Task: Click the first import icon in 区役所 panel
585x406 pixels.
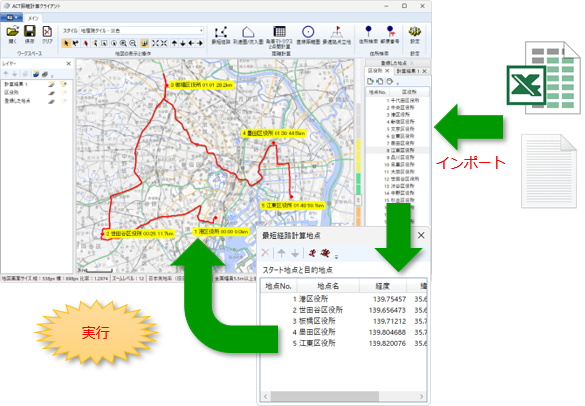Action: tap(370, 81)
